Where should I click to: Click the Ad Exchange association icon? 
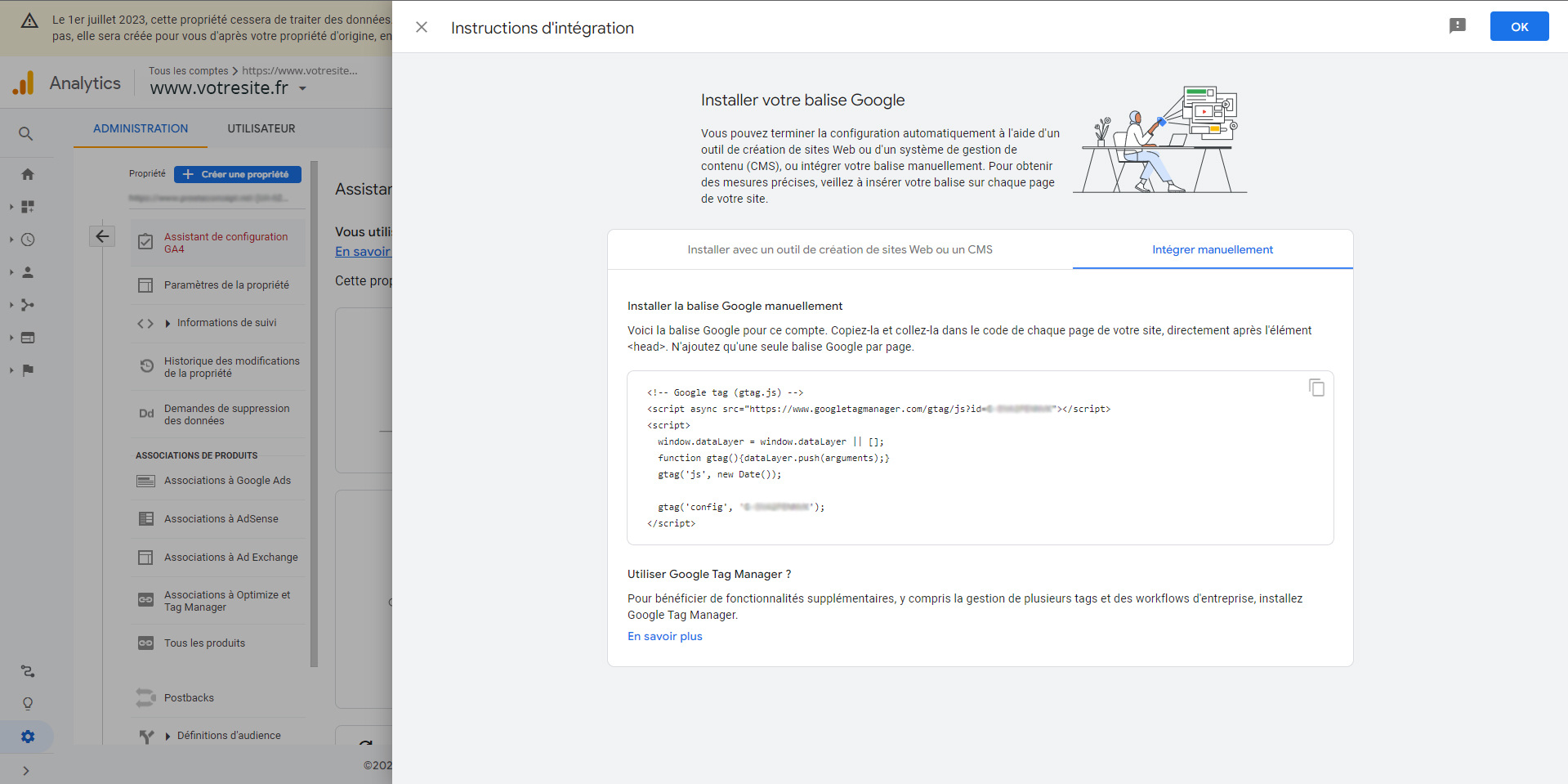click(x=145, y=558)
